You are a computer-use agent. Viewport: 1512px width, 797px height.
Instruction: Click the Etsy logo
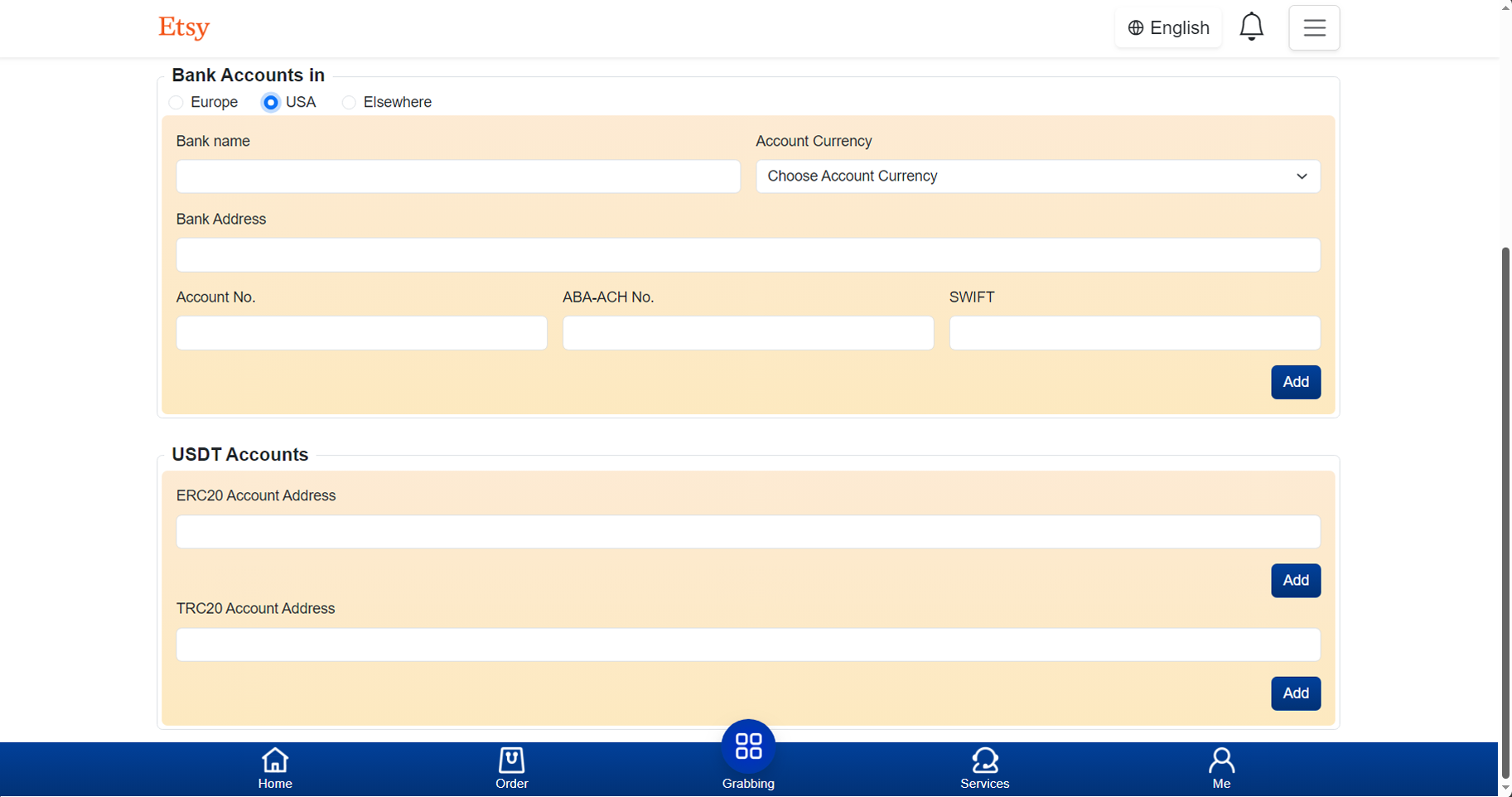coord(184,27)
